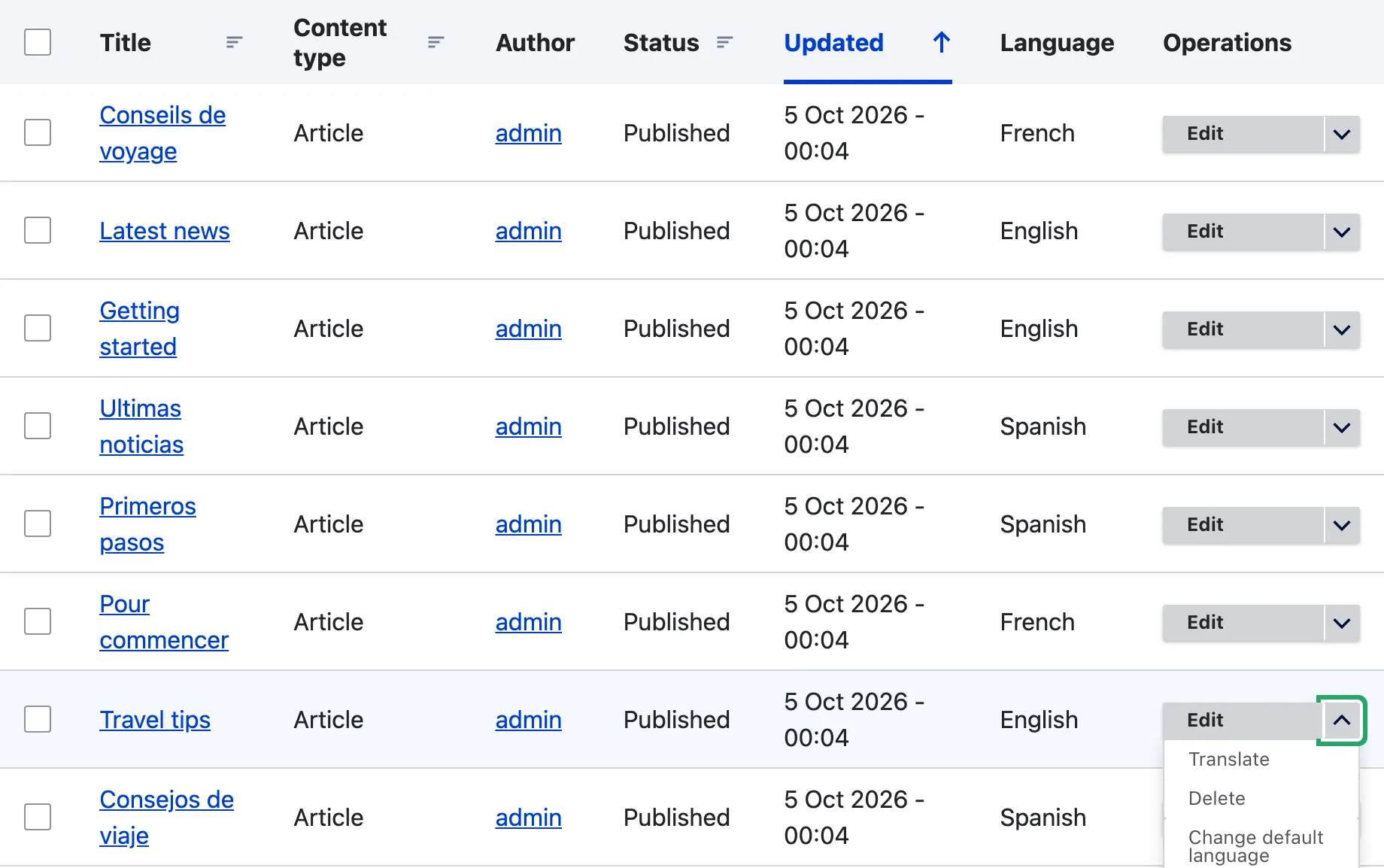Expand operations dropdown for Primeros pasos
Viewport: 1384px width, 868px height.
(1342, 525)
